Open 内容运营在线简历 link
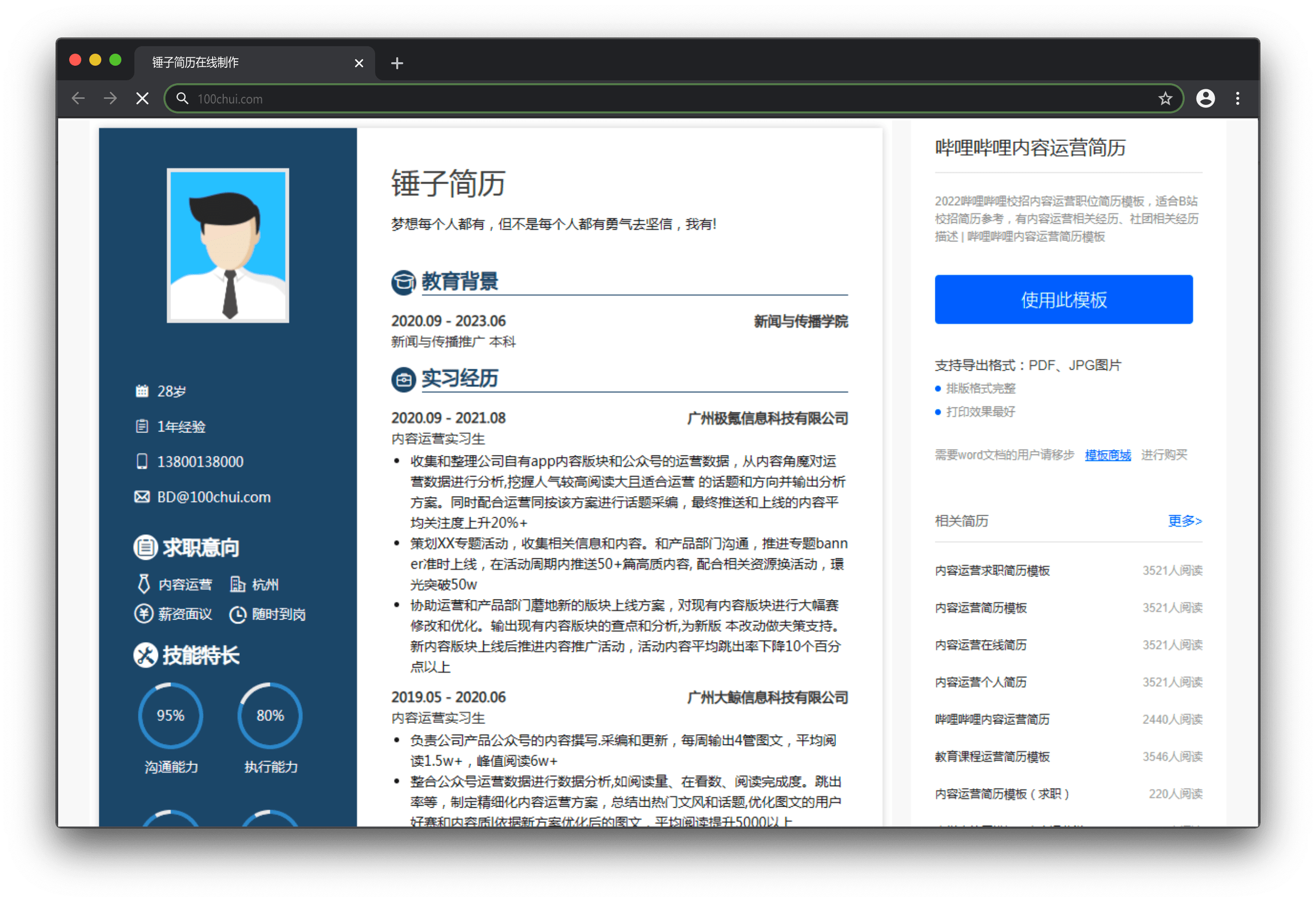The height and width of the screenshot is (902, 1316). (980, 645)
